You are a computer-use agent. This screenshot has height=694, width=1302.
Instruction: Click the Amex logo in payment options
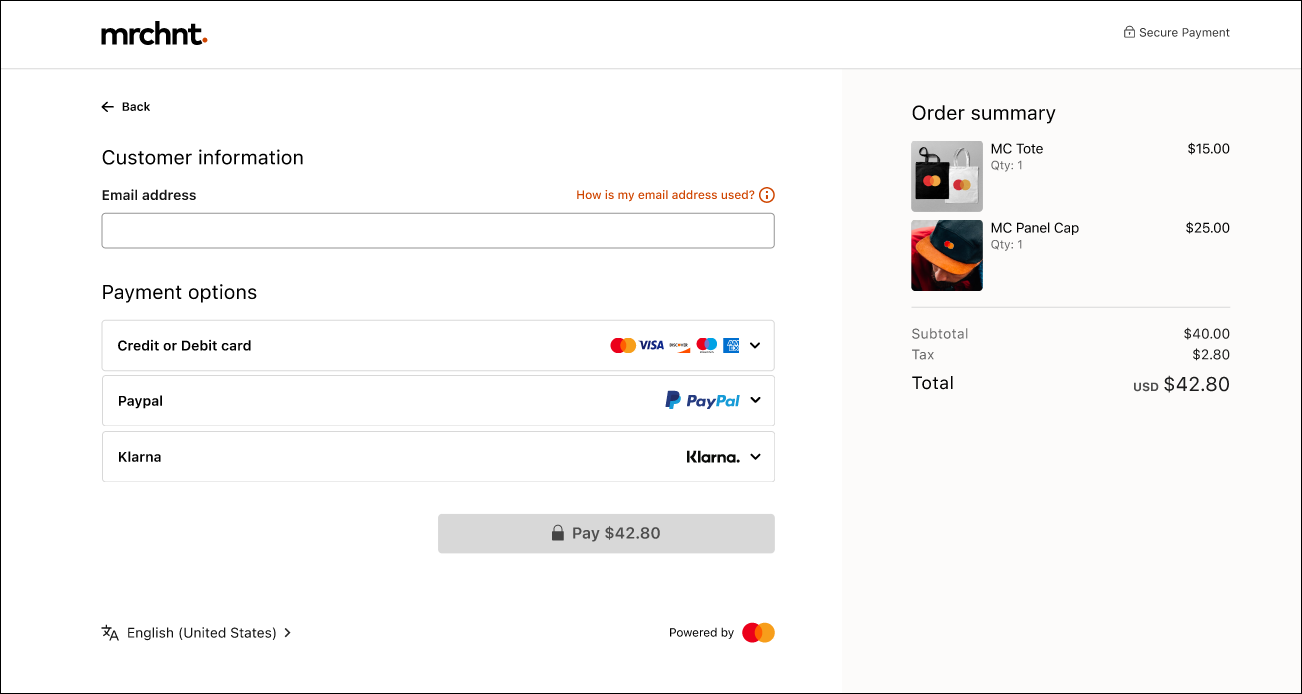731,345
